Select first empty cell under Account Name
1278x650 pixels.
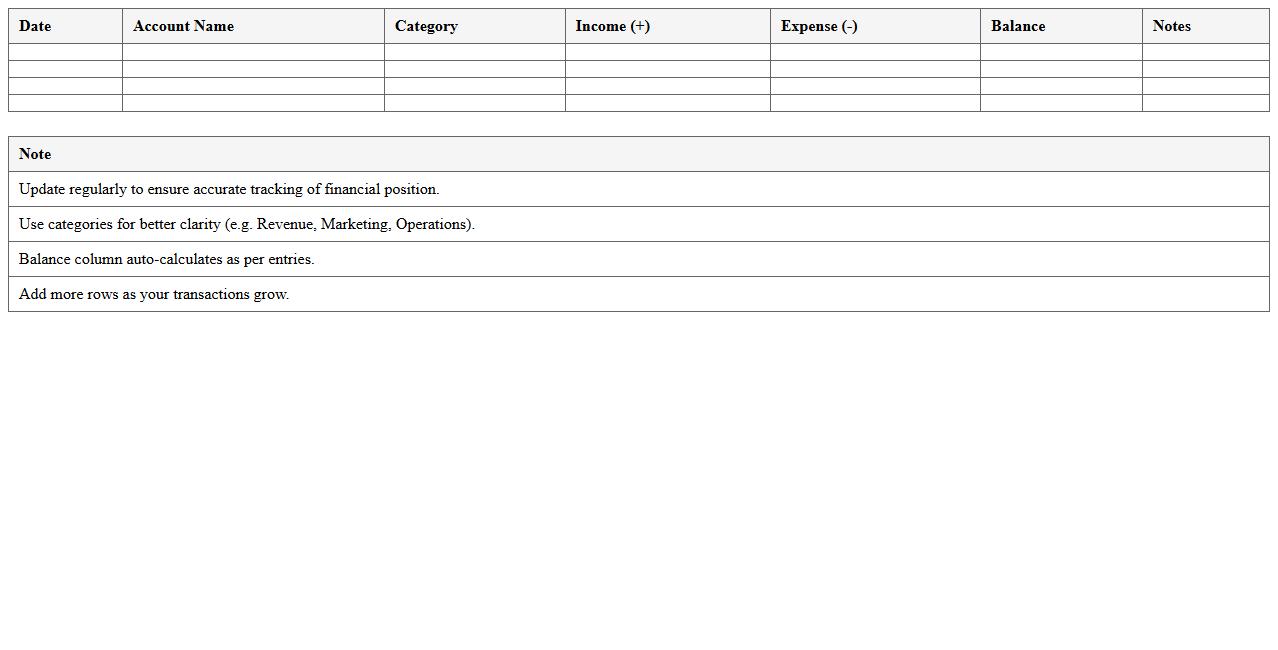pyautogui.click(x=253, y=52)
